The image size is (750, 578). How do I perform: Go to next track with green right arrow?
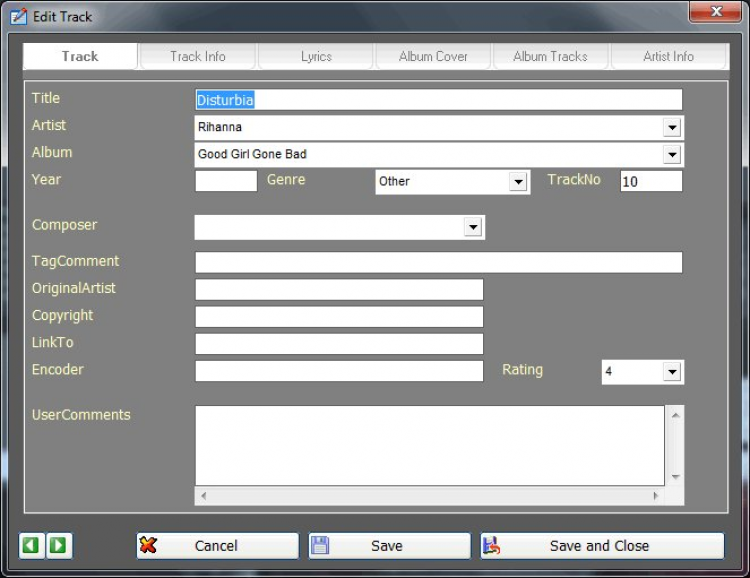point(59,545)
